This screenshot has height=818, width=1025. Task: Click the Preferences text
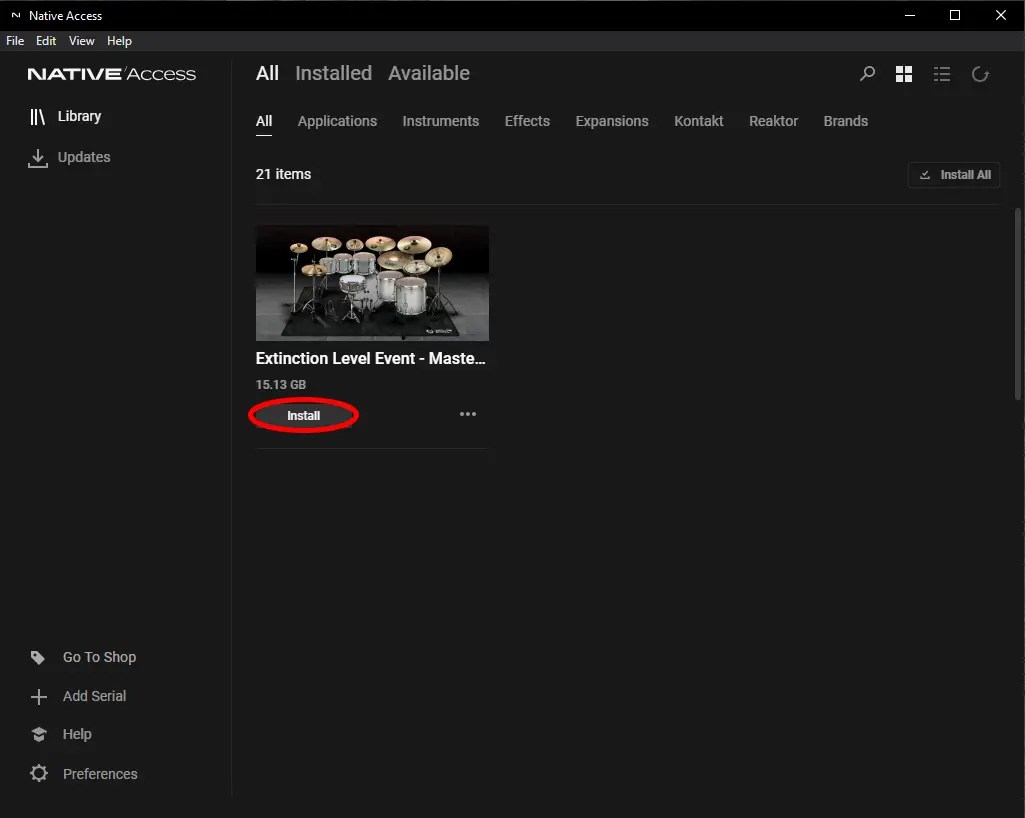coord(100,774)
